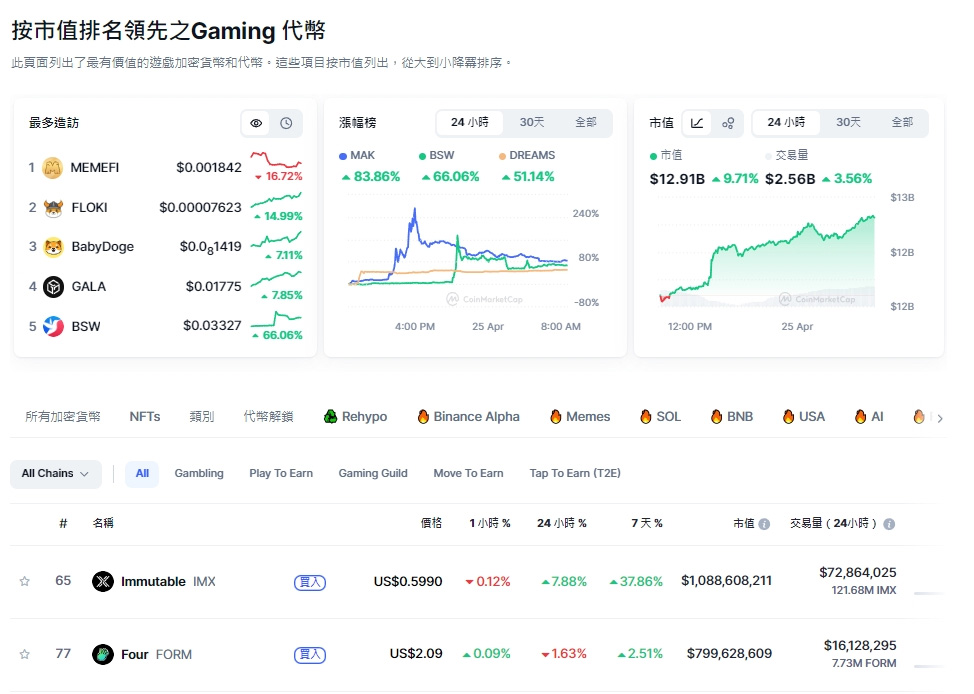
Task: Click the 買入 button for Four FORM
Action: pyautogui.click(x=309, y=654)
